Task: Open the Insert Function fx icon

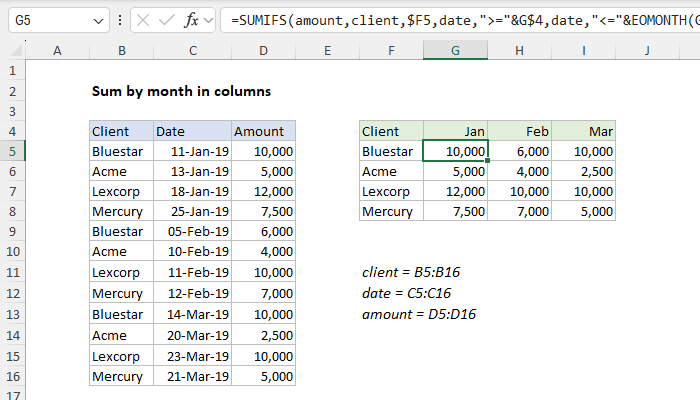Action: click(191, 20)
